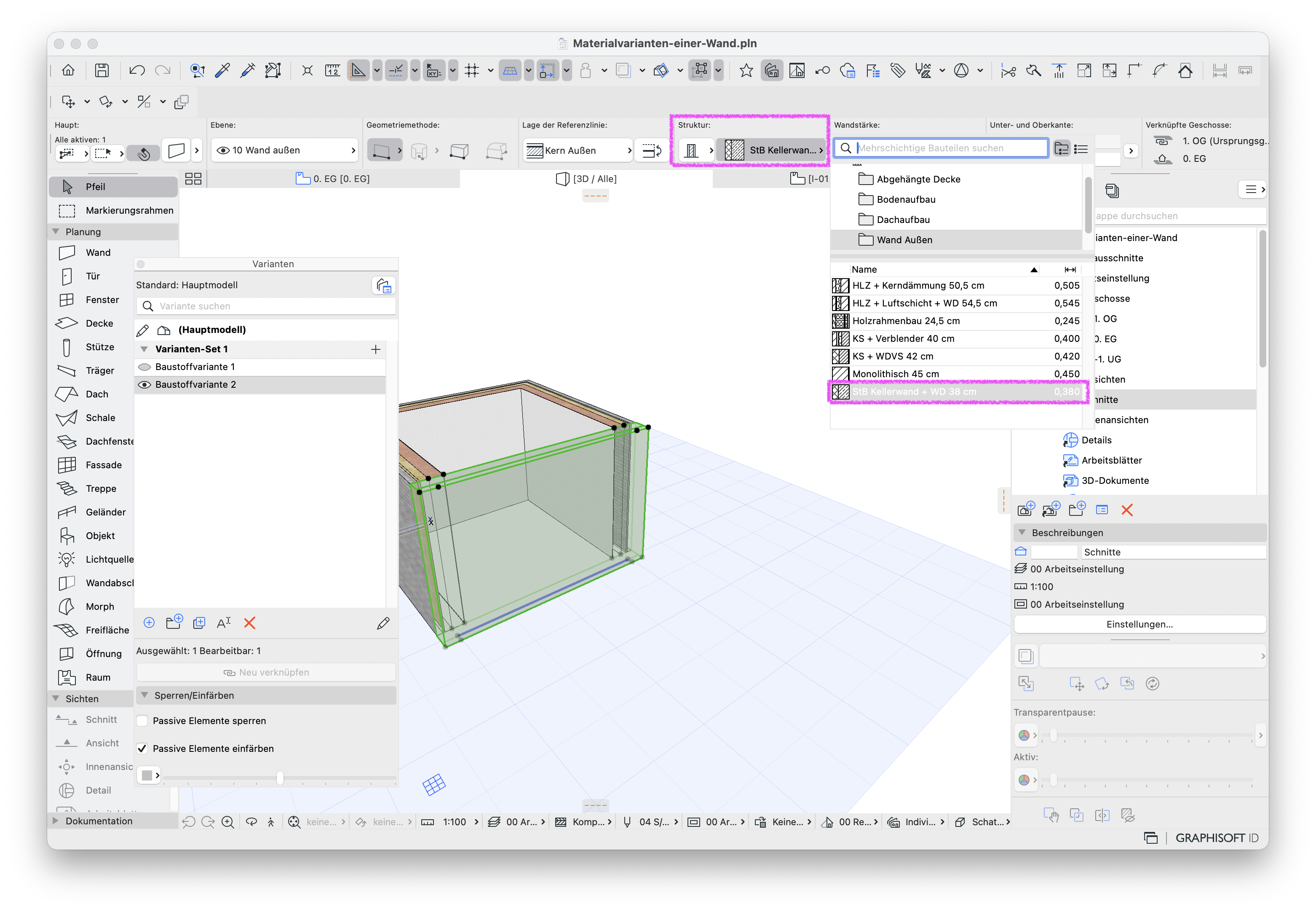The height and width of the screenshot is (912, 1316).
Task: Collapse the Sperren/Einfärben section
Action: pos(144,695)
